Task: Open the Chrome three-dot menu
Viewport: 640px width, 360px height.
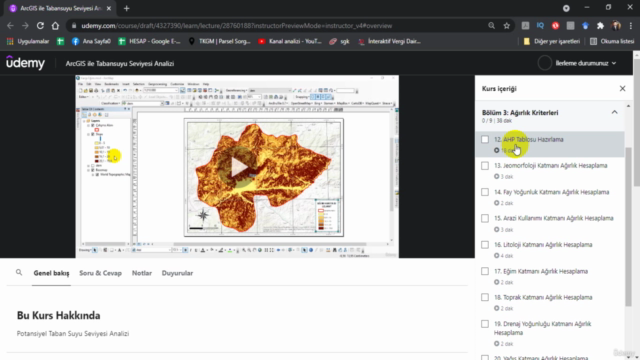Action: point(631,26)
